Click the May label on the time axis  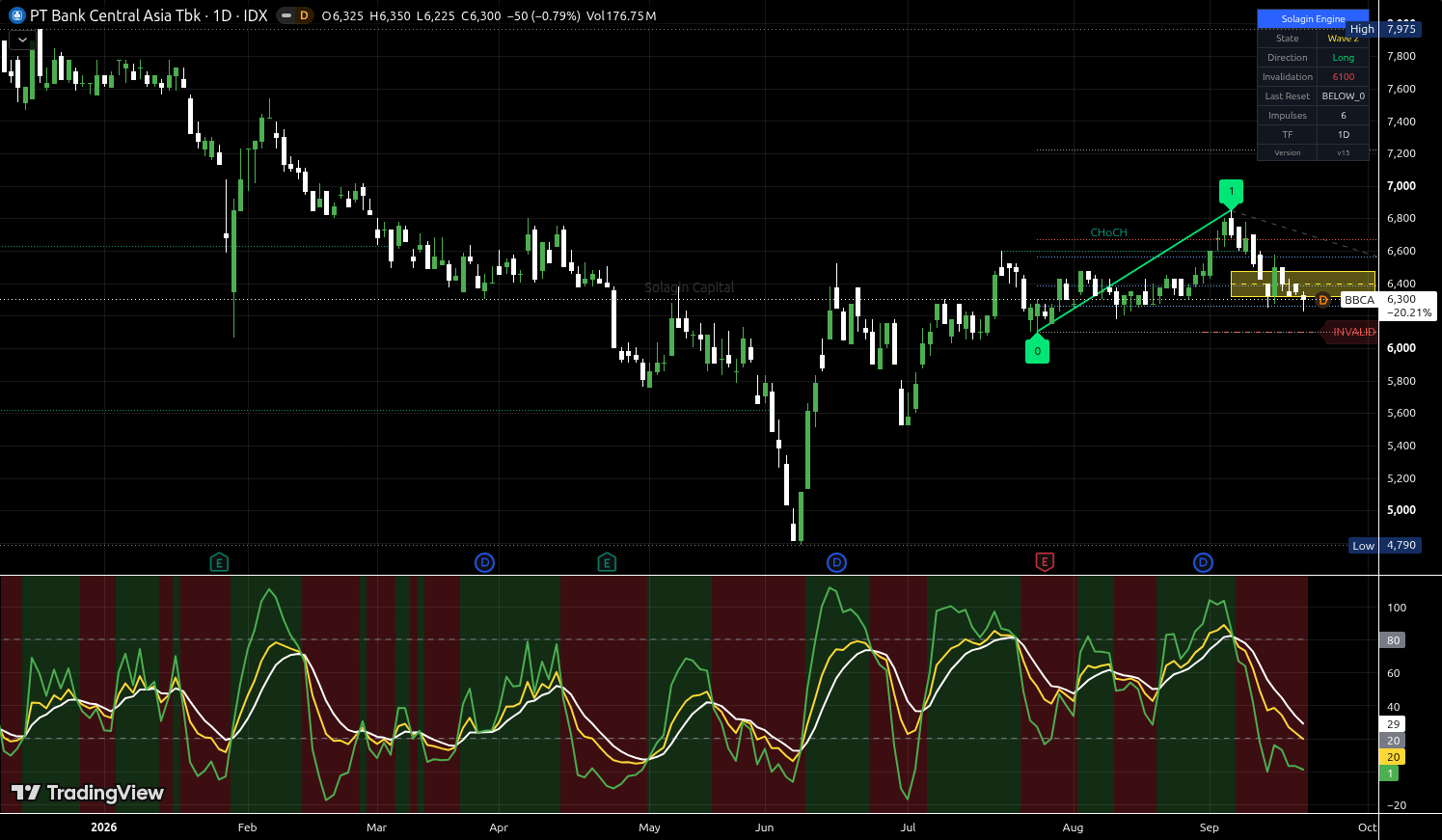coord(649,827)
